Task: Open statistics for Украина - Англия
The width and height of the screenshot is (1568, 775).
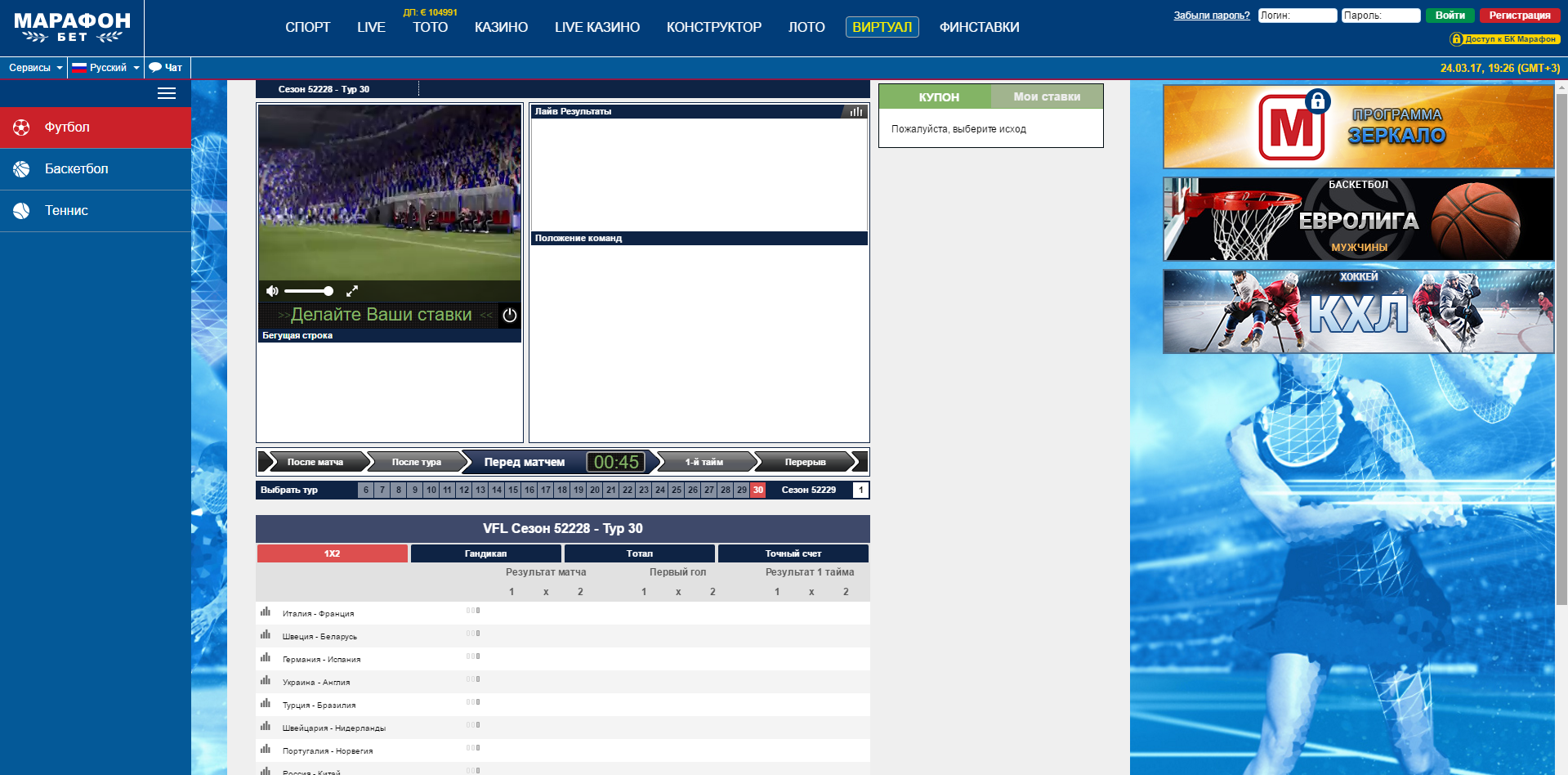Action: (x=266, y=680)
